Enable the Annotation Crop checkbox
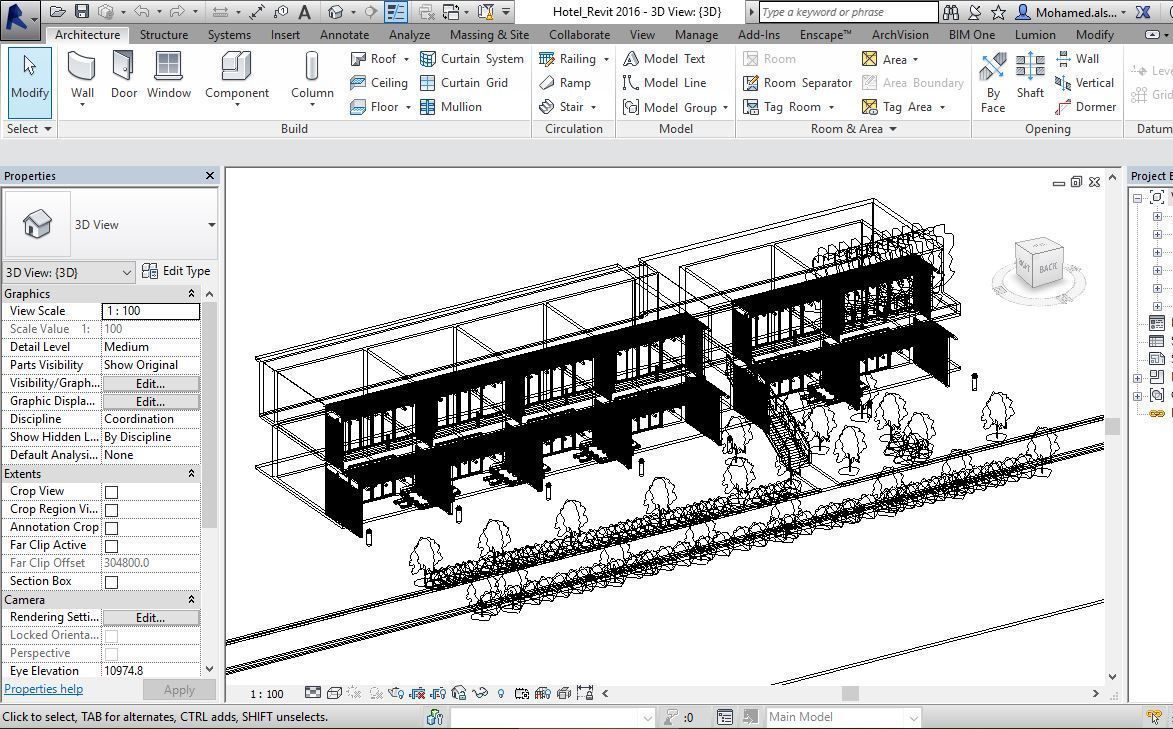Viewport: 1173px width, 729px height. point(111,528)
